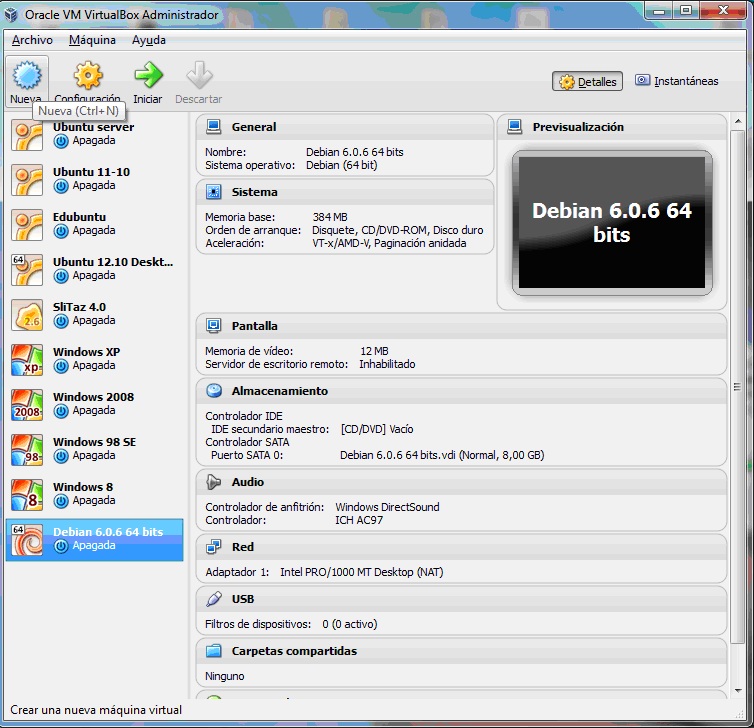Click the Windows 8 machine icon

[x=26, y=495]
